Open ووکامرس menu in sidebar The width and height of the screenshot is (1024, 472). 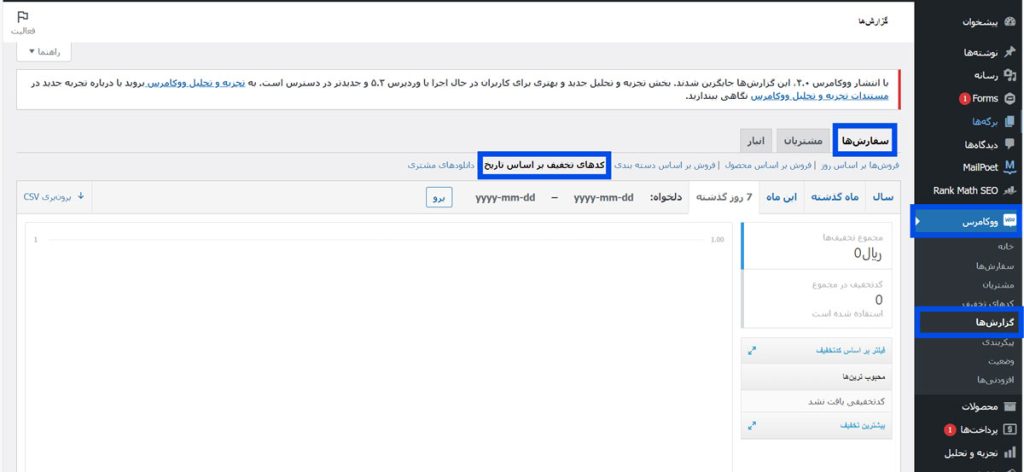(x=967, y=221)
